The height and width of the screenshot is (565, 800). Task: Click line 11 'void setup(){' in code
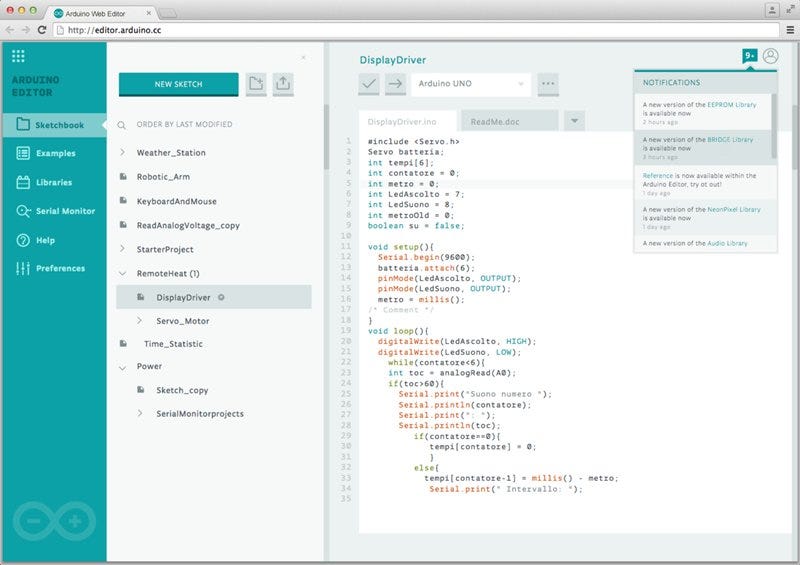click(x=401, y=247)
